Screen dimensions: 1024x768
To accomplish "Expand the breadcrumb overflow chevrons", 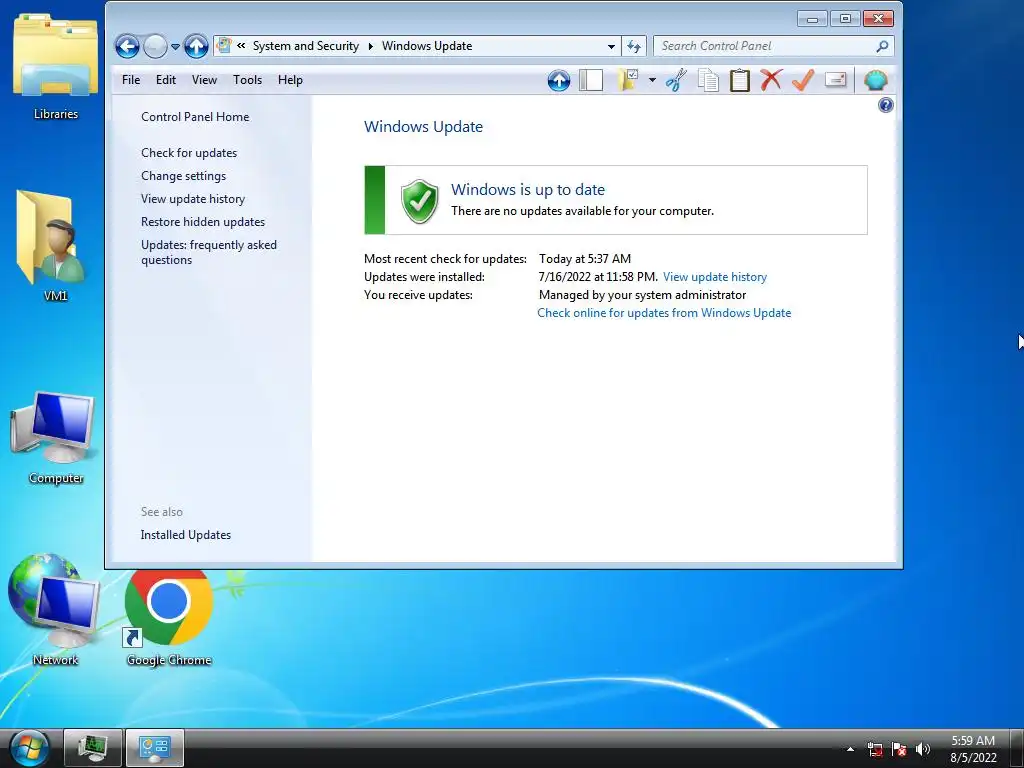I will coord(241,46).
